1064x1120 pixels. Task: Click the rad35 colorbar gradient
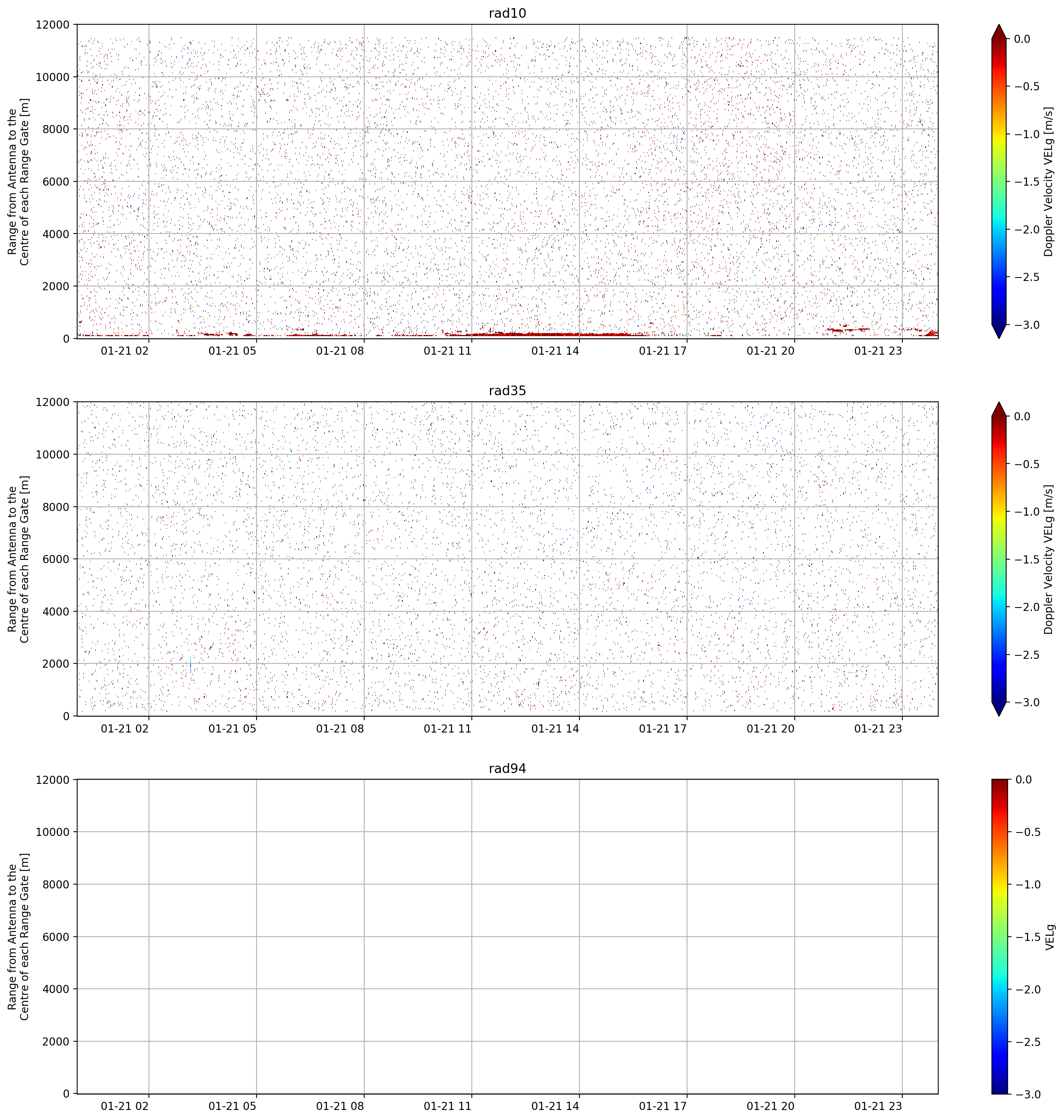point(999,559)
